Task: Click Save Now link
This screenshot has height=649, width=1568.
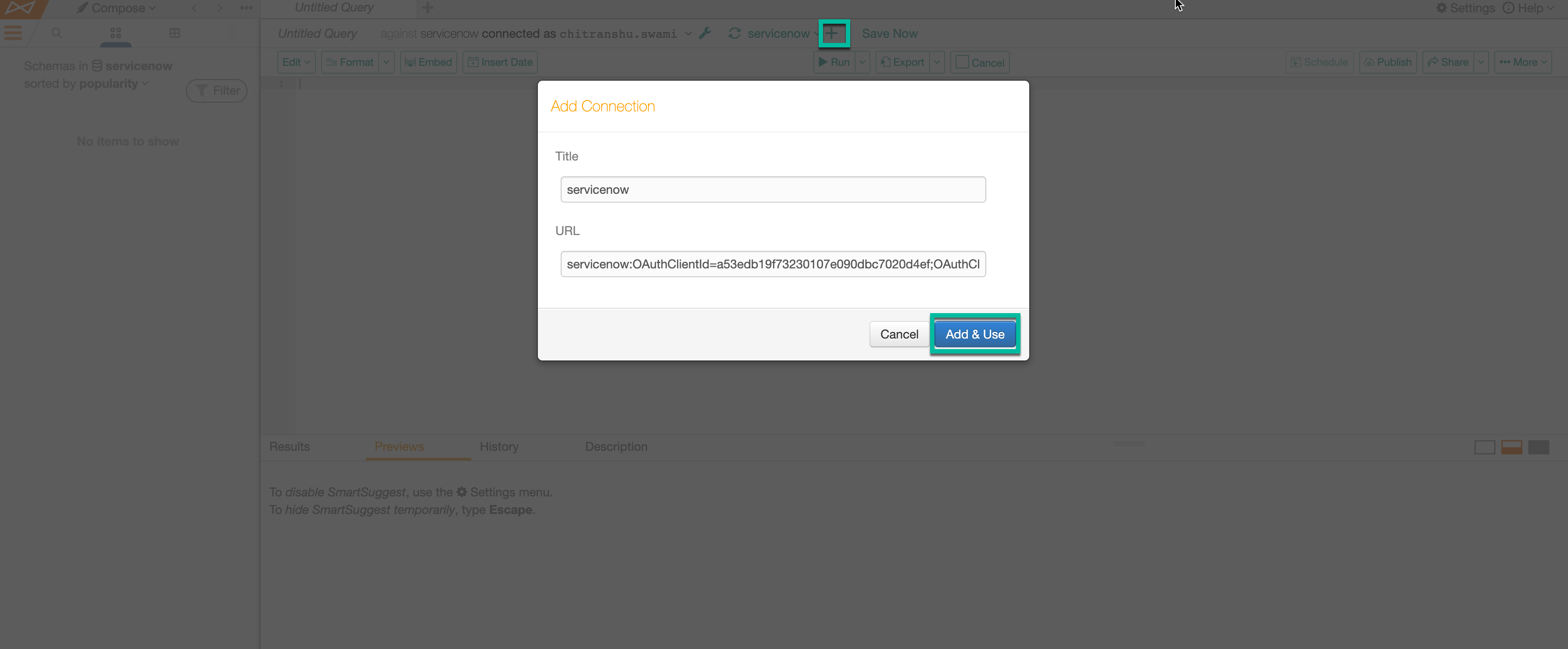Action: point(889,33)
